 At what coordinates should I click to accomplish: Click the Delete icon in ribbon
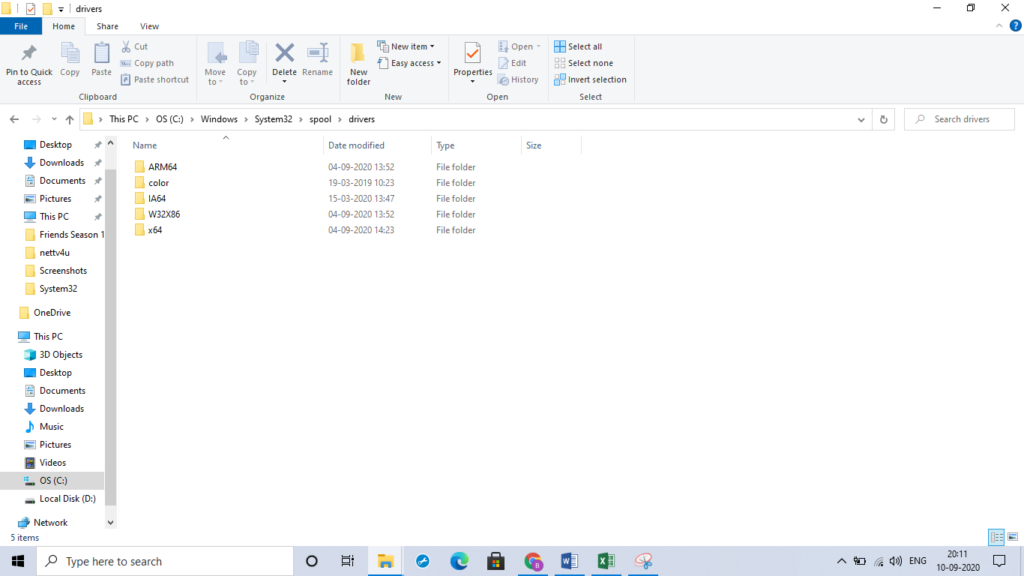[x=284, y=60]
